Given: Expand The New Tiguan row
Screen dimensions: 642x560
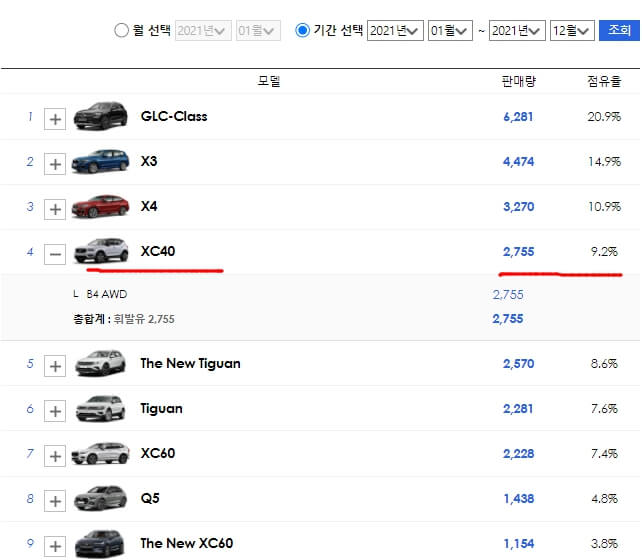Looking at the screenshot, I should (x=55, y=366).
